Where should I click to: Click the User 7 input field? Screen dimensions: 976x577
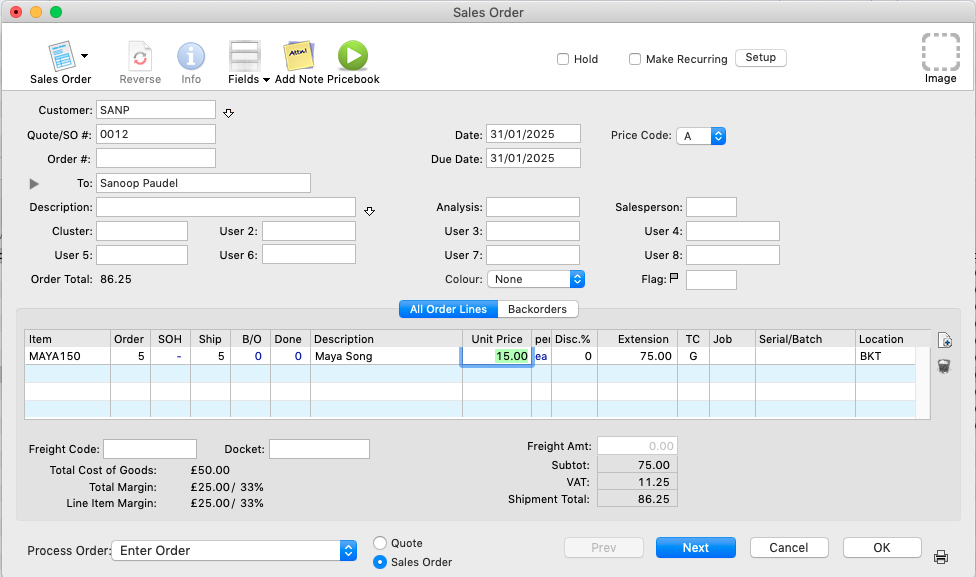pyautogui.click(x=533, y=255)
